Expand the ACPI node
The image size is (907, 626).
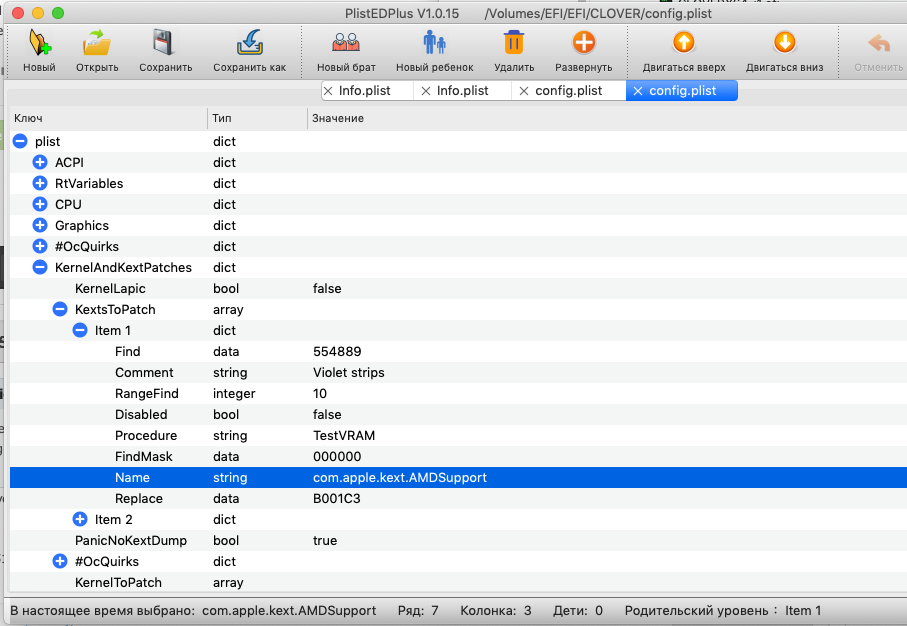point(40,162)
